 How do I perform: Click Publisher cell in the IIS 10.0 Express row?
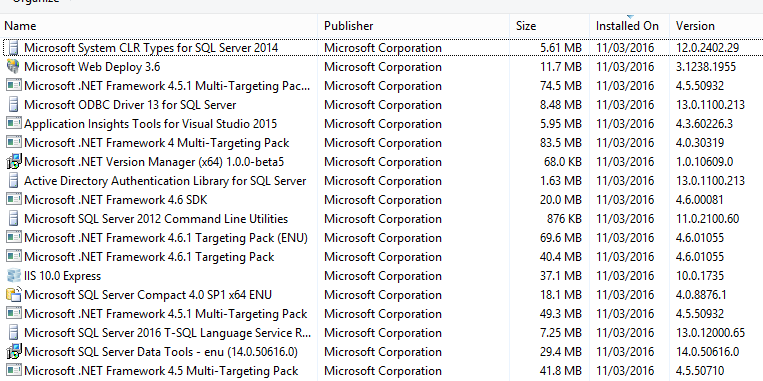click(383, 275)
